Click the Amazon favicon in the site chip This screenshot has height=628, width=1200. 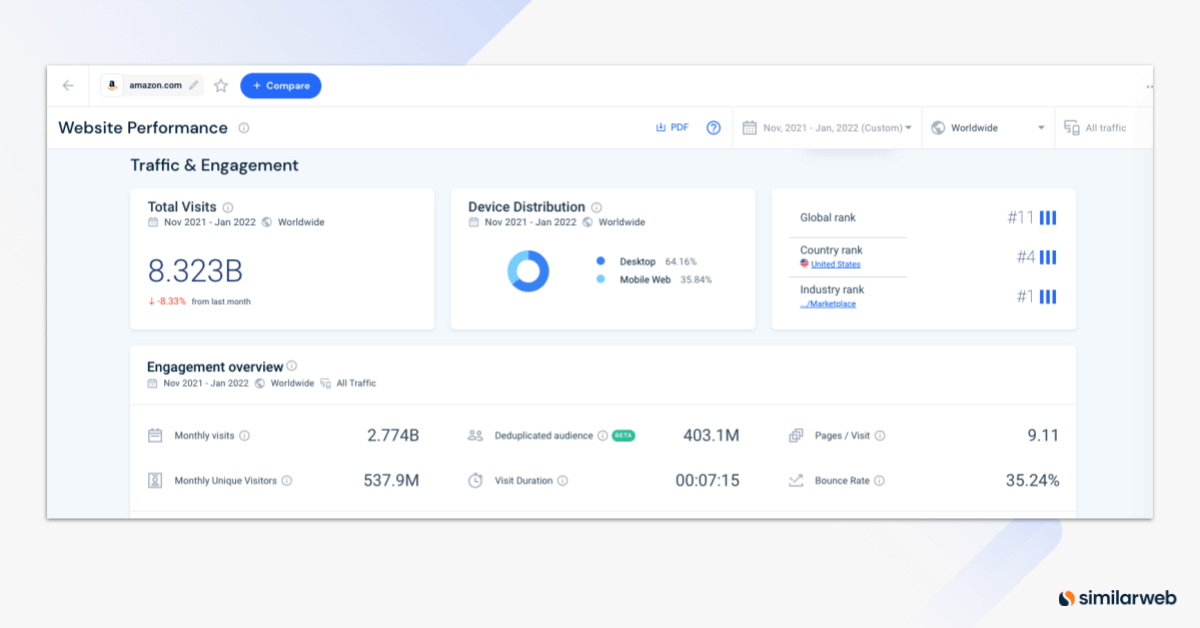pyautogui.click(x=112, y=86)
